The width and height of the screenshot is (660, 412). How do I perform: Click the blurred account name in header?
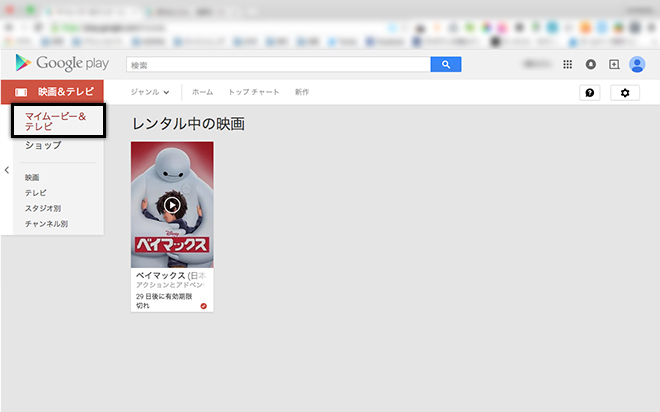point(537,64)
